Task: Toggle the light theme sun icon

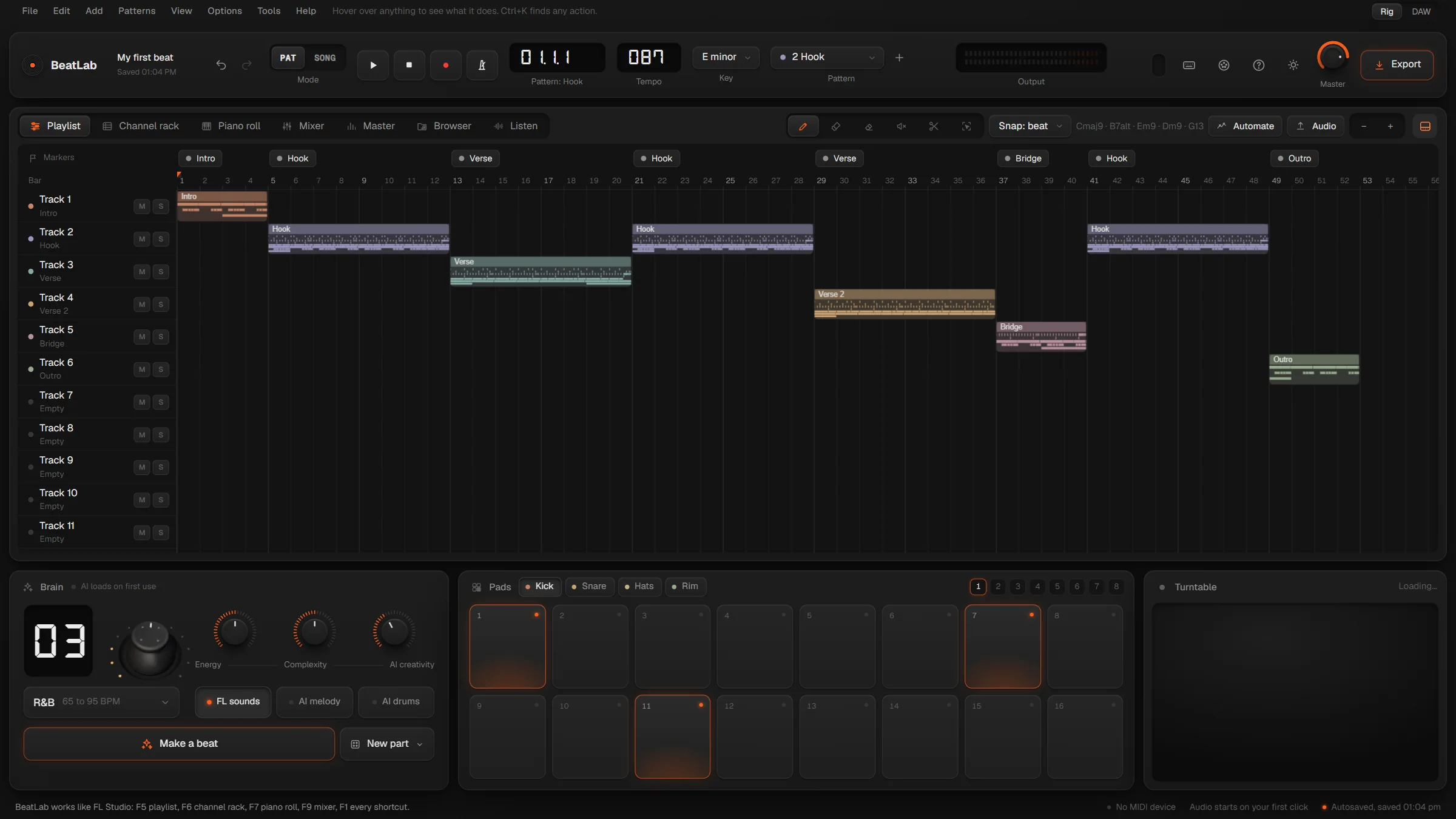Action: (x=1293, y=65)
